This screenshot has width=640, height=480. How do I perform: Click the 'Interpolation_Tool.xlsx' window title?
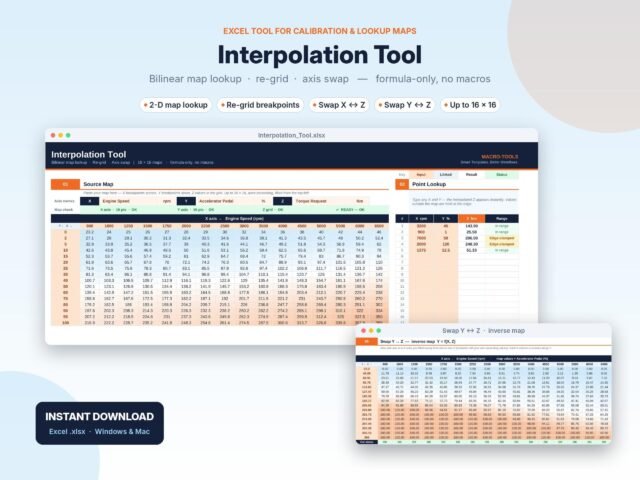click(x=291, y=135)
